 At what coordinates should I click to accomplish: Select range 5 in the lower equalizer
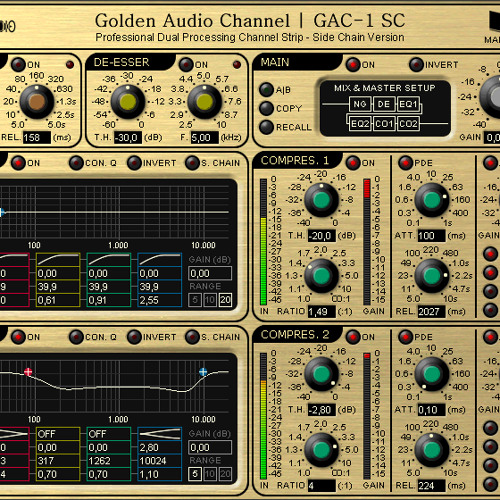[195, 474]
